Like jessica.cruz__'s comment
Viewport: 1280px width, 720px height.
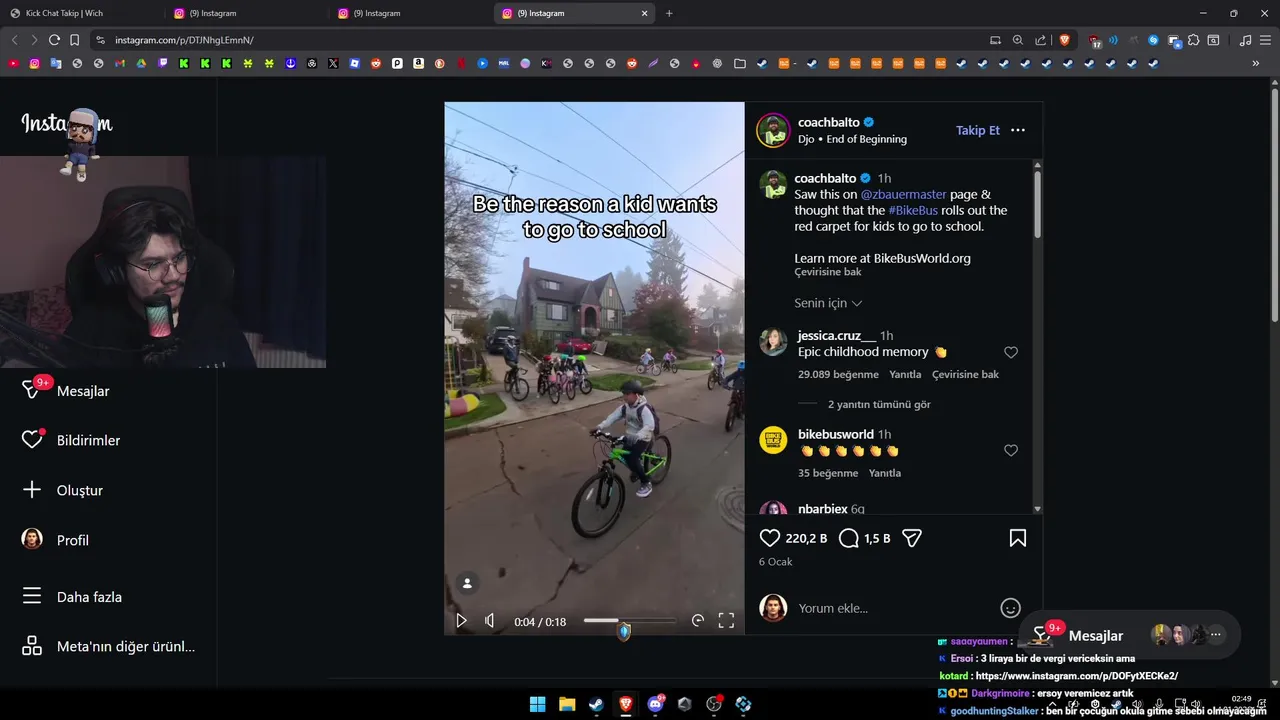coord(1011,352)
